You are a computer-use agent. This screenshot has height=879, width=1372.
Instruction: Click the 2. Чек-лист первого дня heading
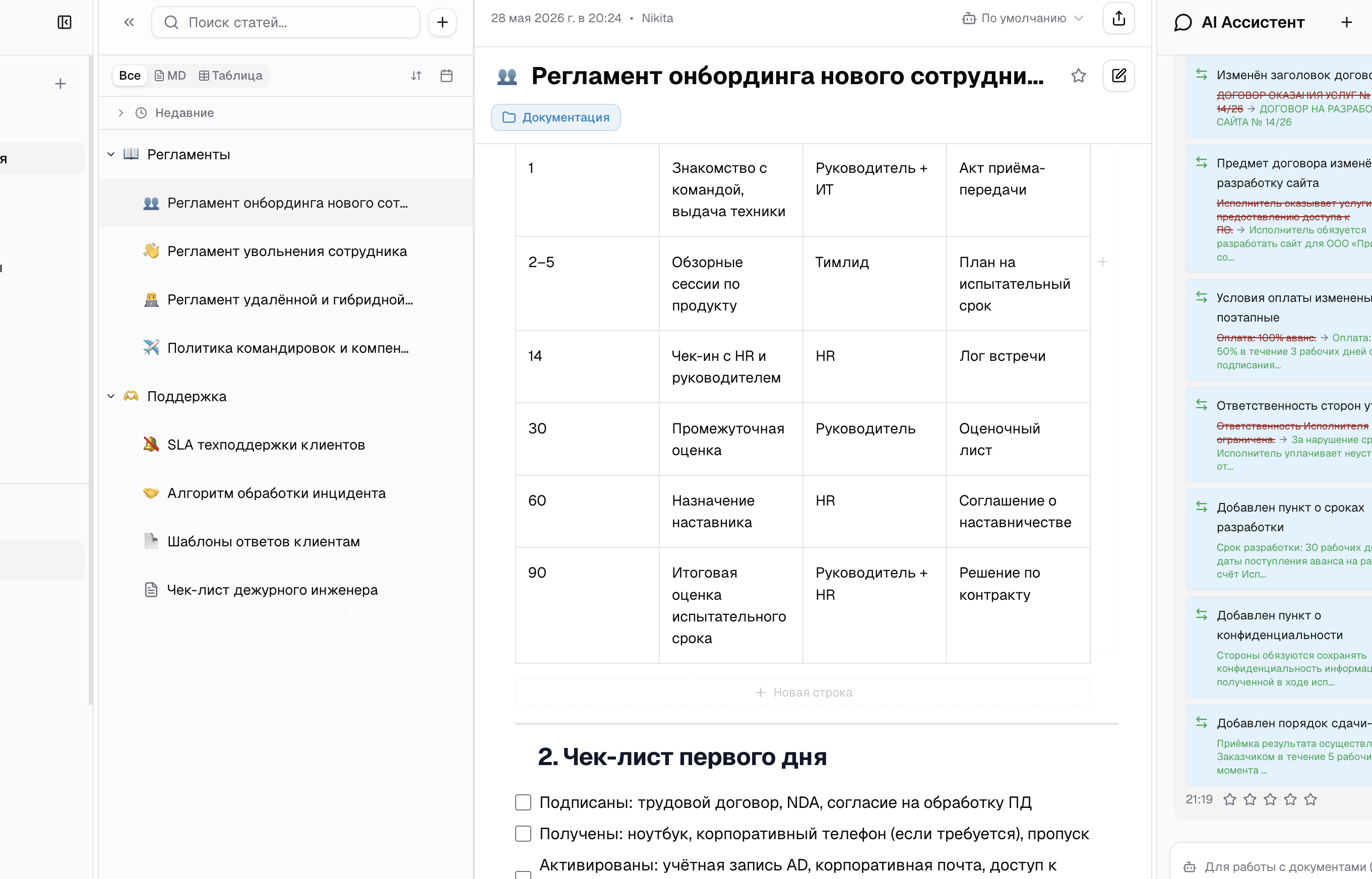pos(682,757)
